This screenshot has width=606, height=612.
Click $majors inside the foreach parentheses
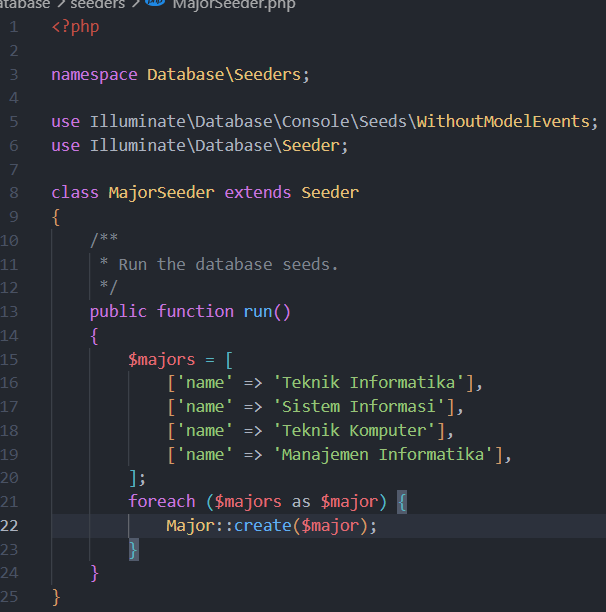tap(248, 502)
